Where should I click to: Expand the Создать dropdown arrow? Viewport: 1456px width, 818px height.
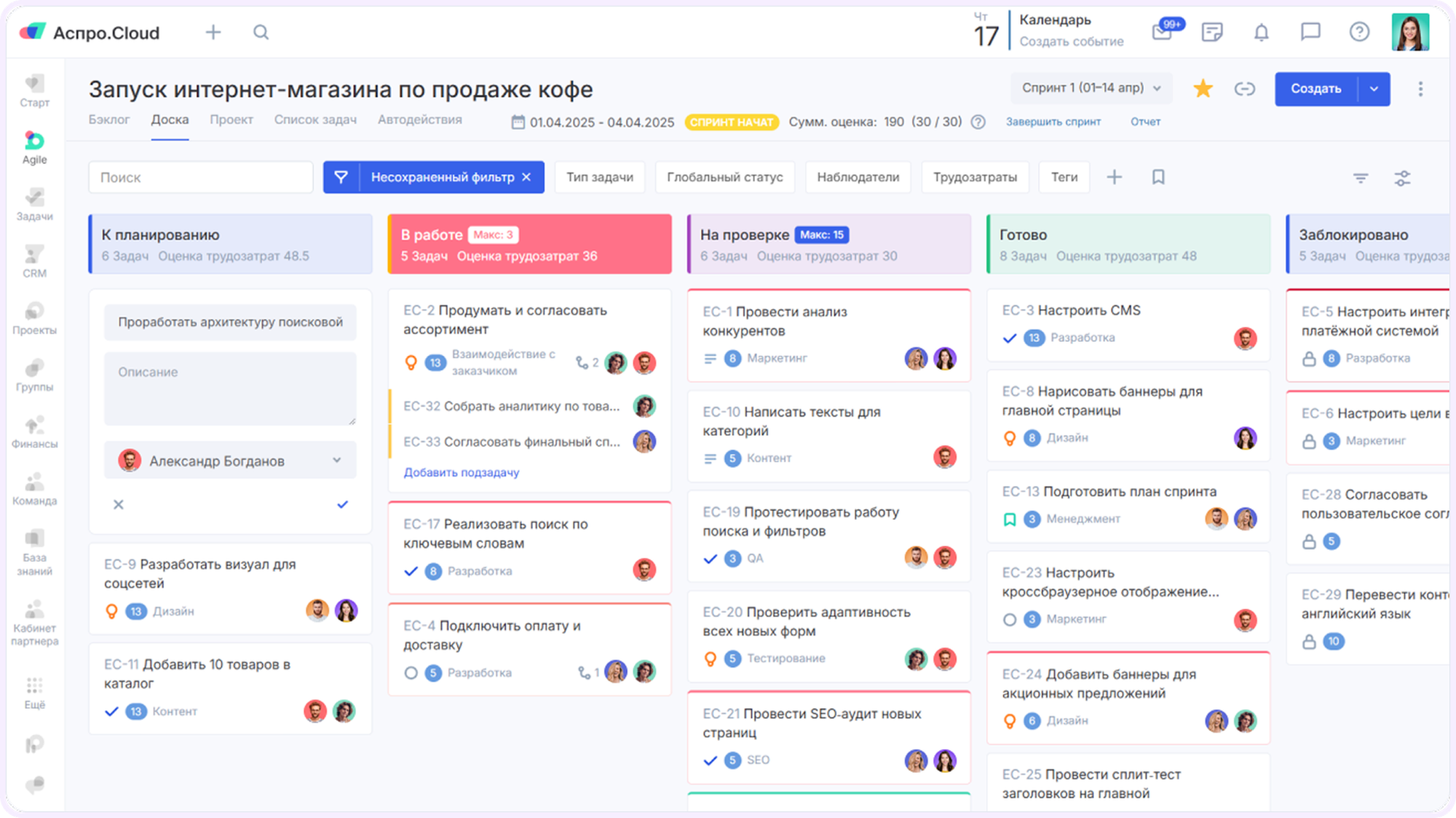click(x=1374, y=89)
